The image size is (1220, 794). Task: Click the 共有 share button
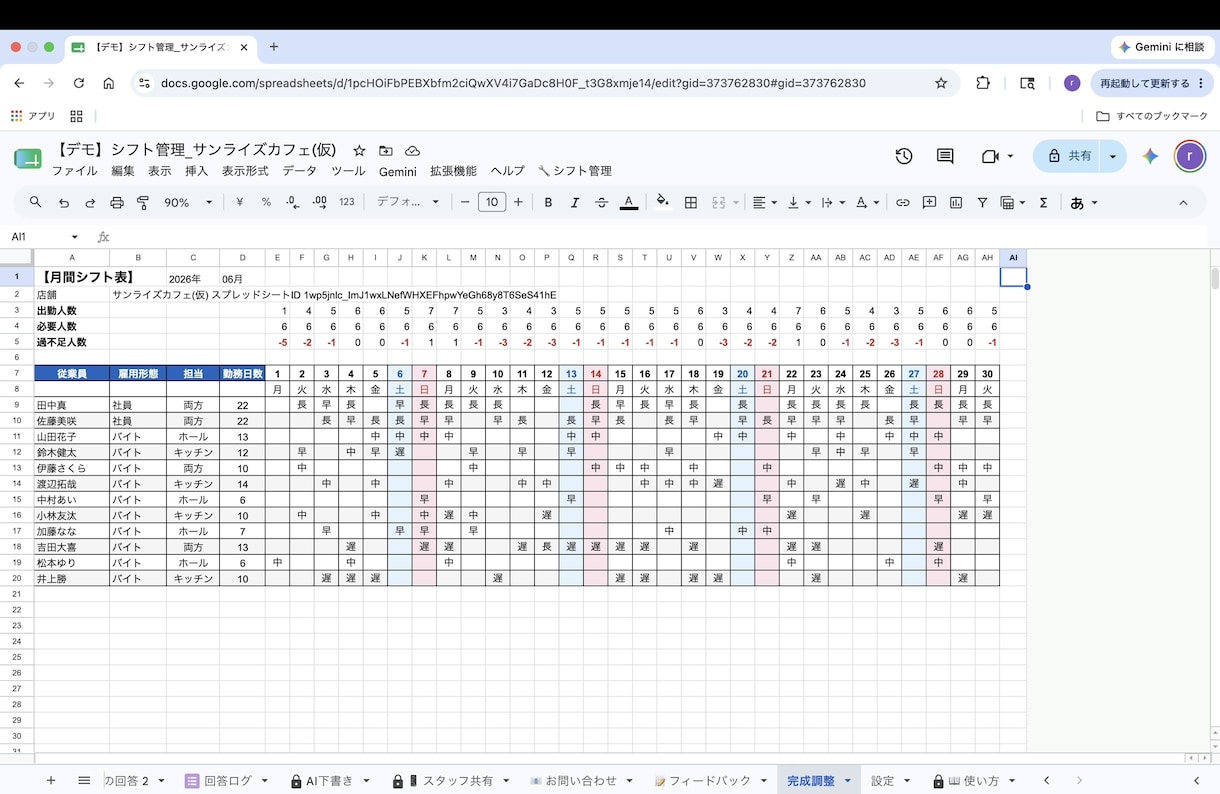[x=1068, y=156]
